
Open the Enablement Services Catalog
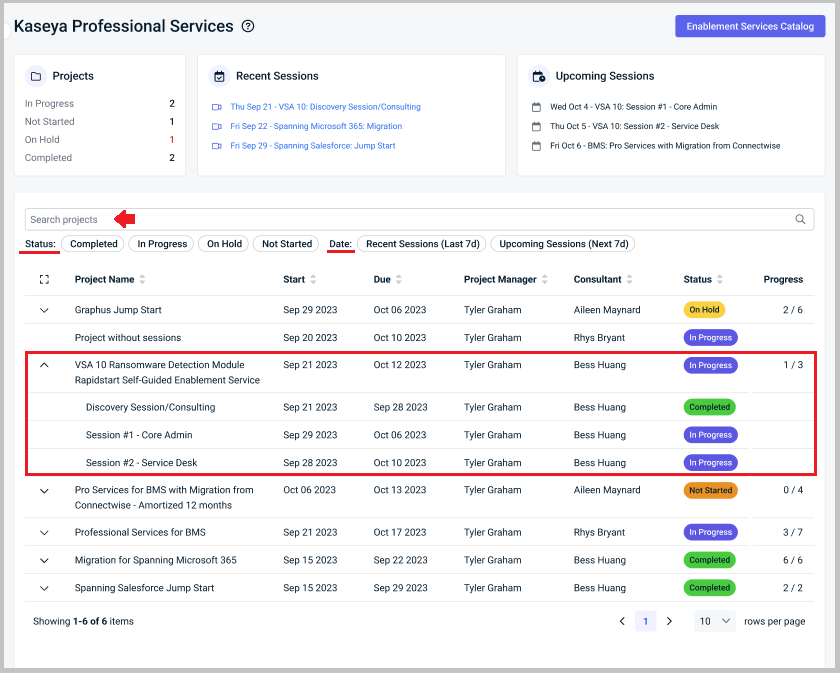pyautogui.click(x=750, y=27)
